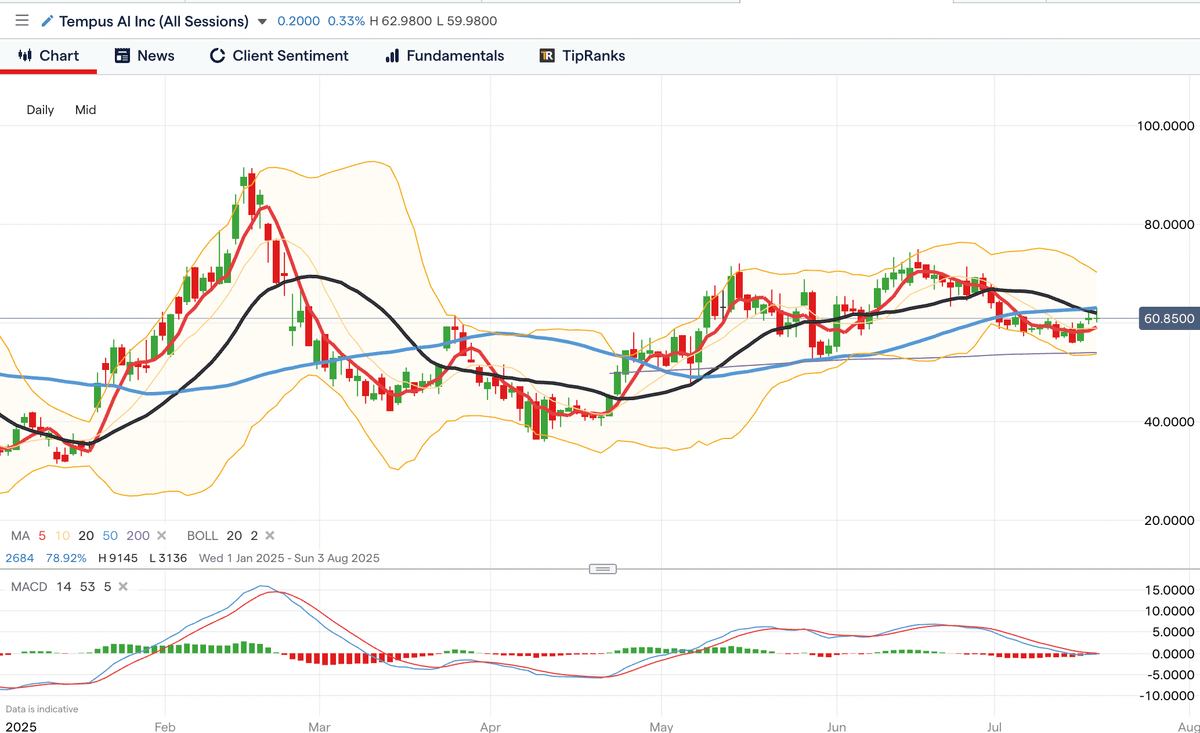This screenshot has width=1200, height=733.
Task: Click the TipRanks logo icon
Action: pyautogui.click(x=547, y=56)
